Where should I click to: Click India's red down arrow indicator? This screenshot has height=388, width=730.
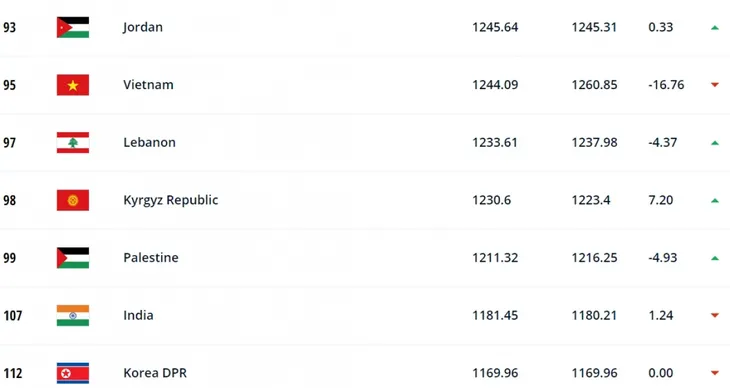coord(715,315)
